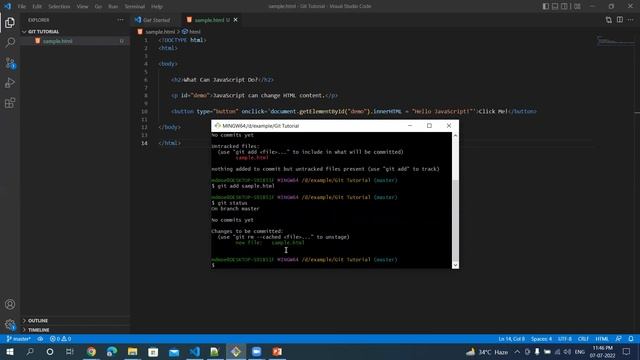The height and width of the screenshot is (360, 640).
Task: Open File Explorer from the taskbar
Action: pos(132,352)
